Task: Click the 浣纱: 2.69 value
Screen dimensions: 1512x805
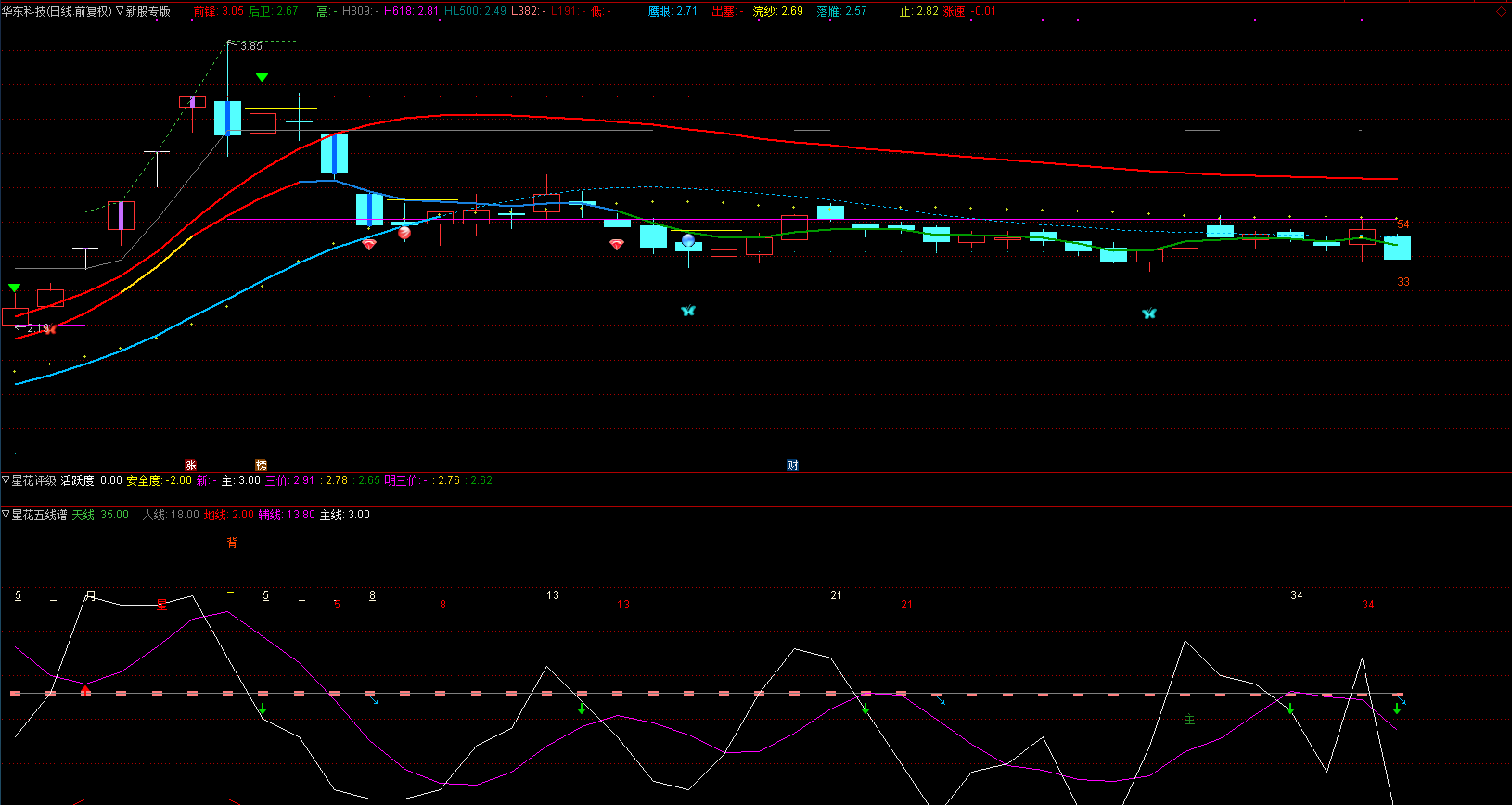Action: click(778, 11)
